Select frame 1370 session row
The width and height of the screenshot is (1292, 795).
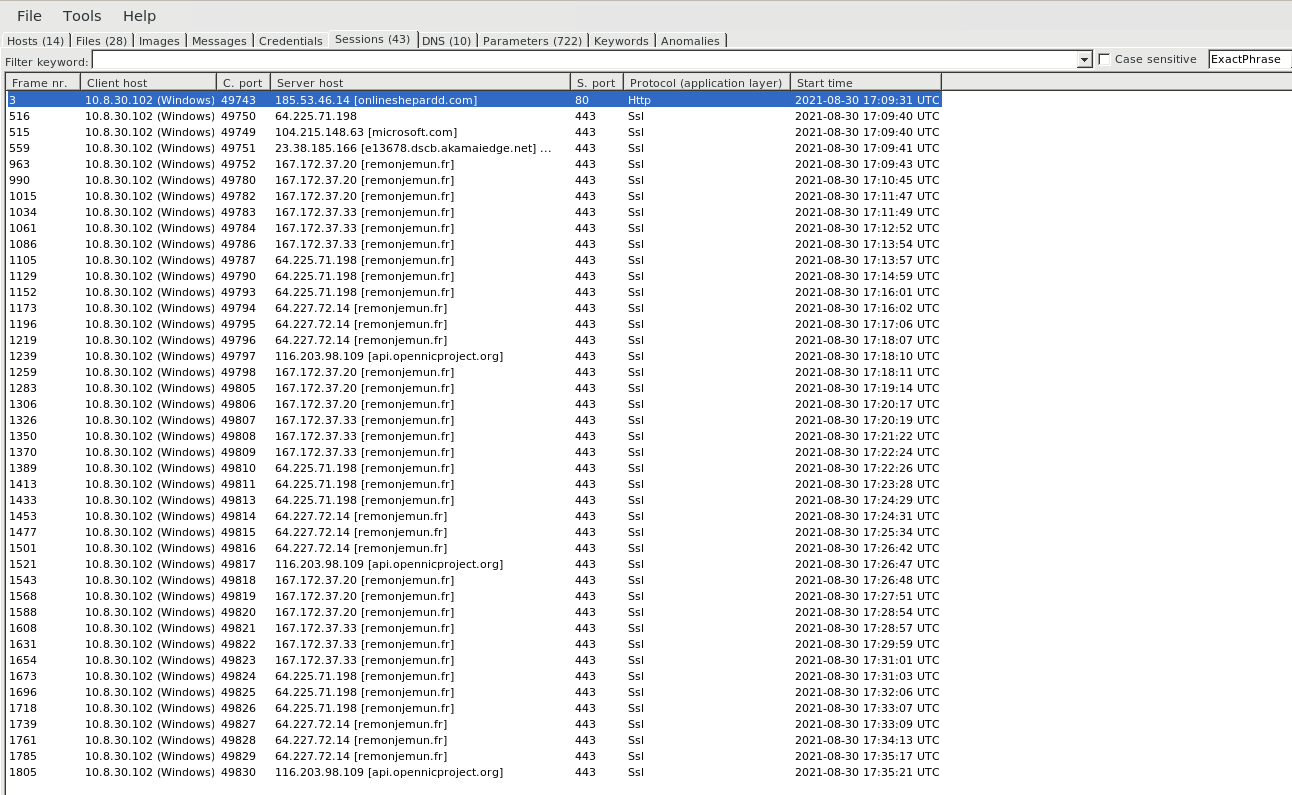click(473, 452)
